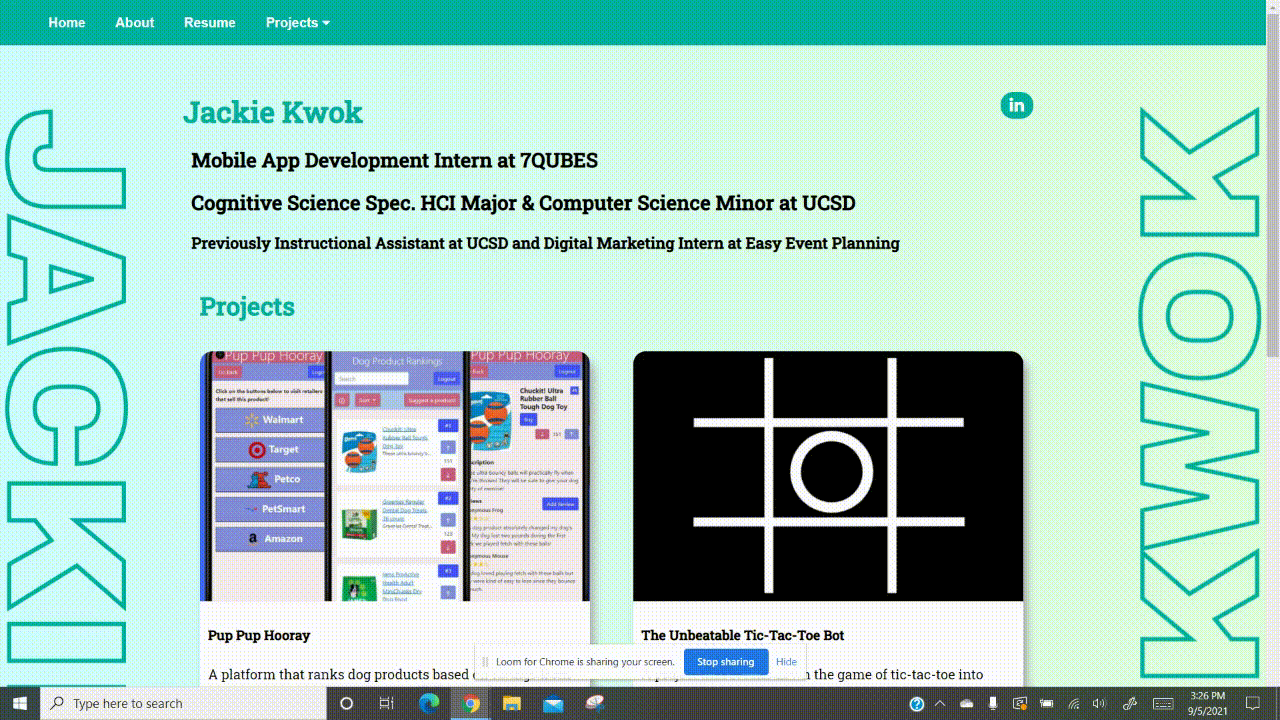Image resolution: width=1280 pixels, height=720 pixels.
Task: Open the LinkedIn profile icon
Action: 1016,105
